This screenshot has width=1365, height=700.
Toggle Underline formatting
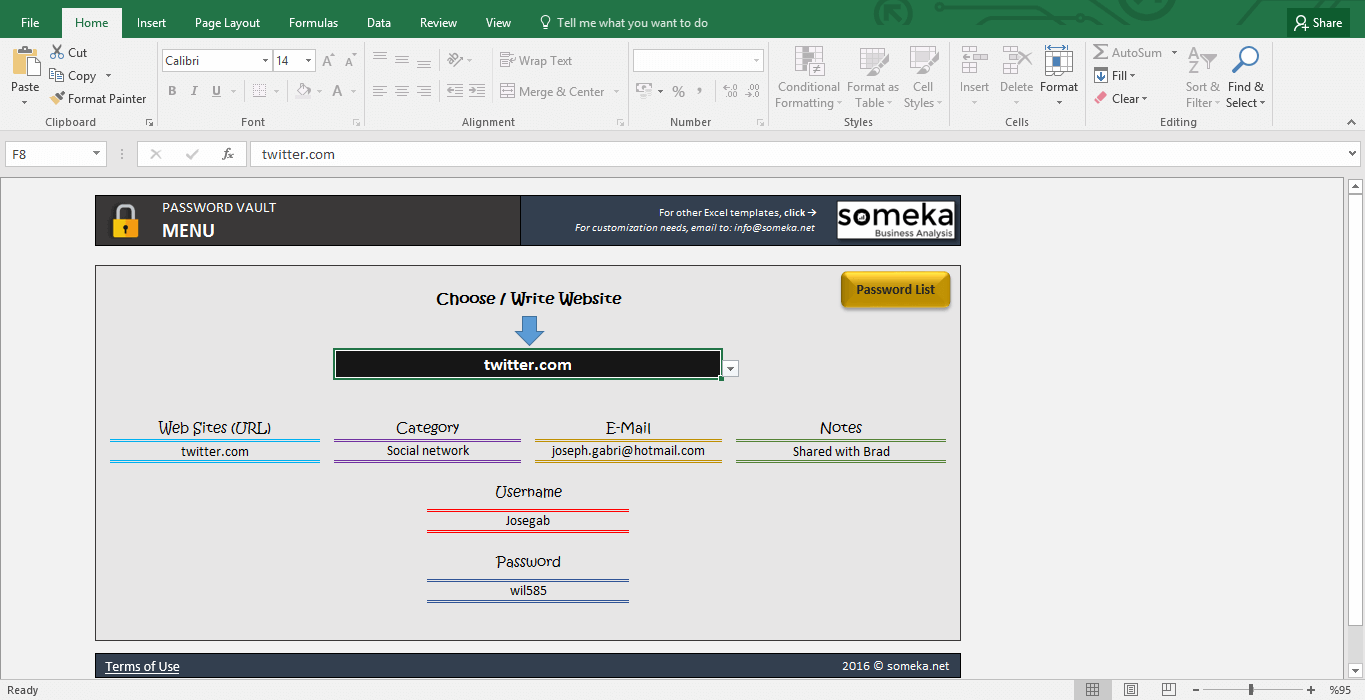coord(216,91)
